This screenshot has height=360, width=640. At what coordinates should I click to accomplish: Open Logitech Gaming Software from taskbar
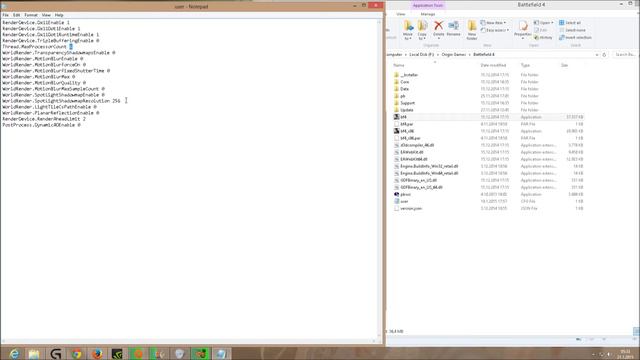point(55,354)
